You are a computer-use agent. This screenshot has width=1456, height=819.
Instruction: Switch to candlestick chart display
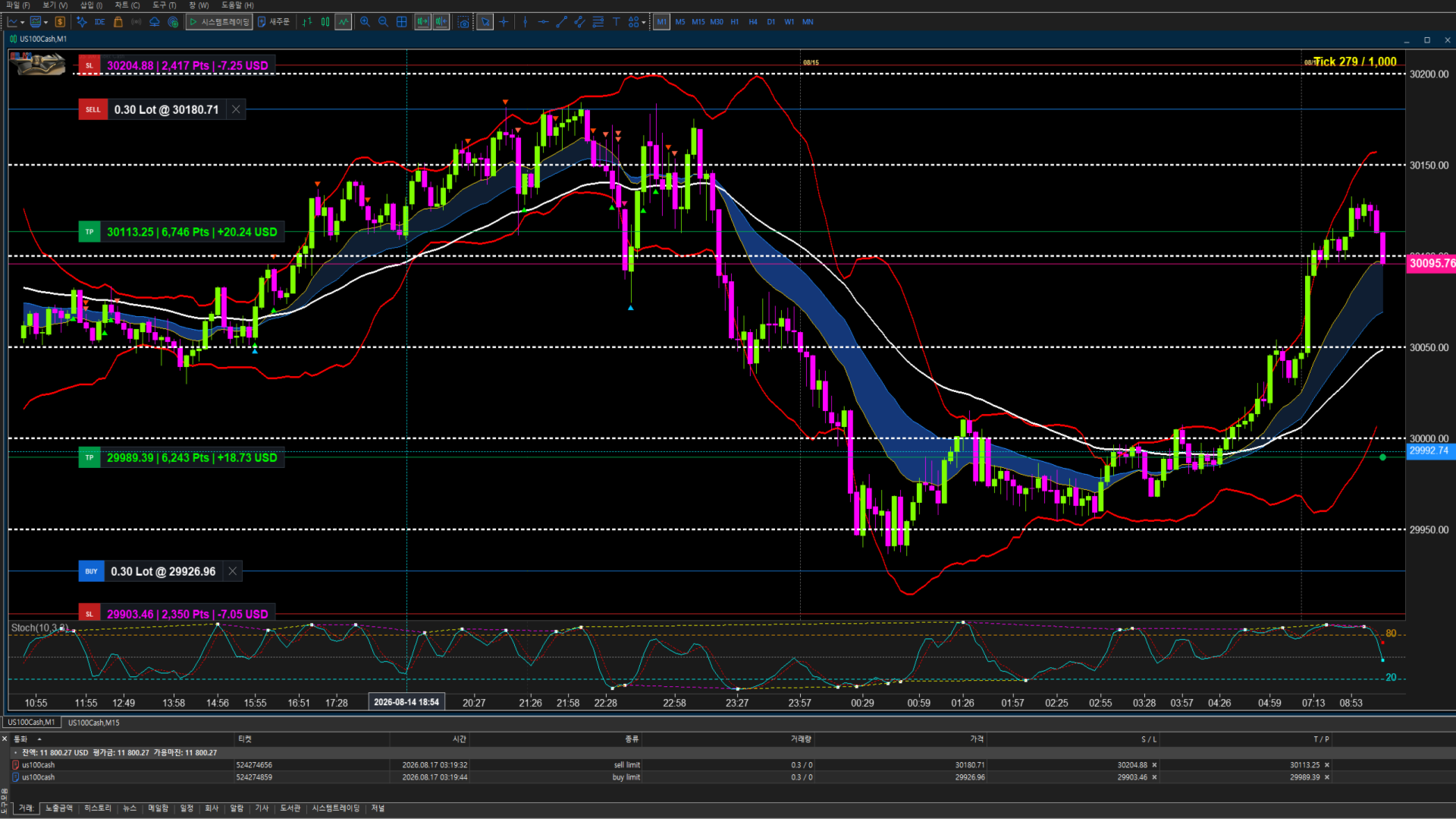tap(325, 22)
